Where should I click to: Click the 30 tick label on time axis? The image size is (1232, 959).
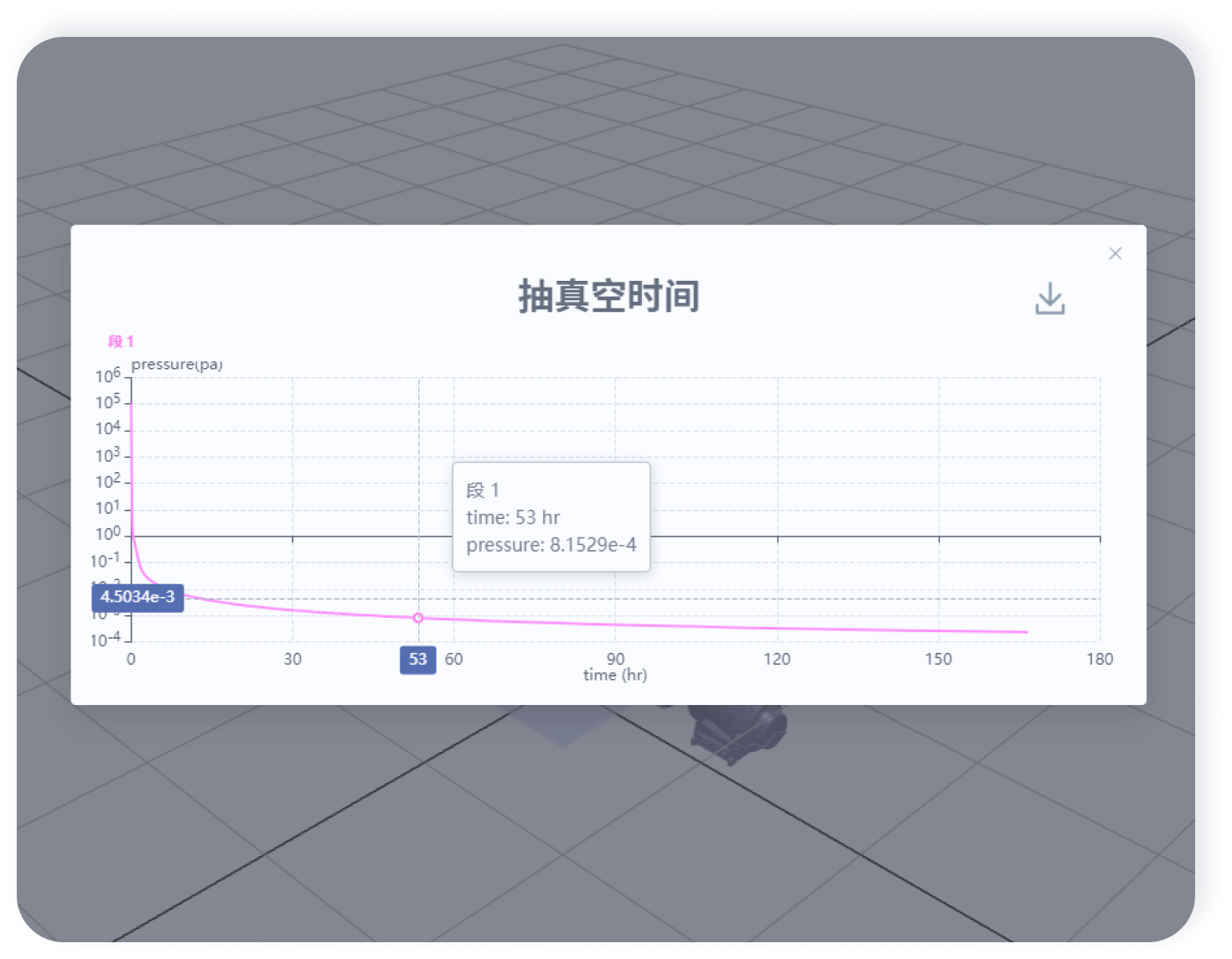pyautogui.click(x=292, y=659)
